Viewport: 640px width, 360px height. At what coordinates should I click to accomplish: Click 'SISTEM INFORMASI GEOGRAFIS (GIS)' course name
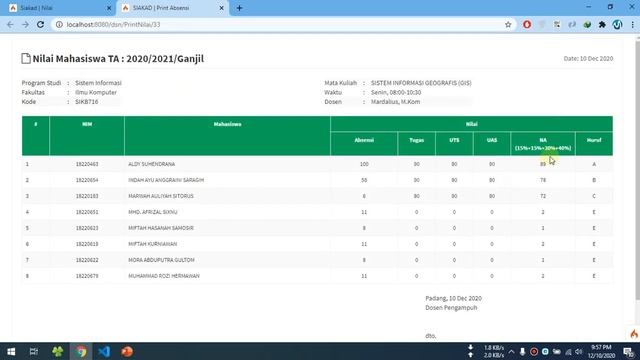pyautogui.click(x=421, y=83)
